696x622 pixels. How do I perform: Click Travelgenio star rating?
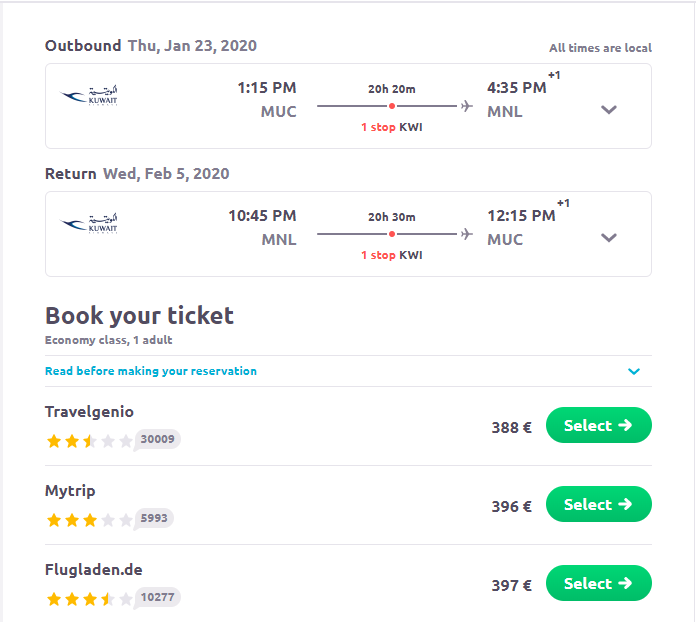point(89,441)
